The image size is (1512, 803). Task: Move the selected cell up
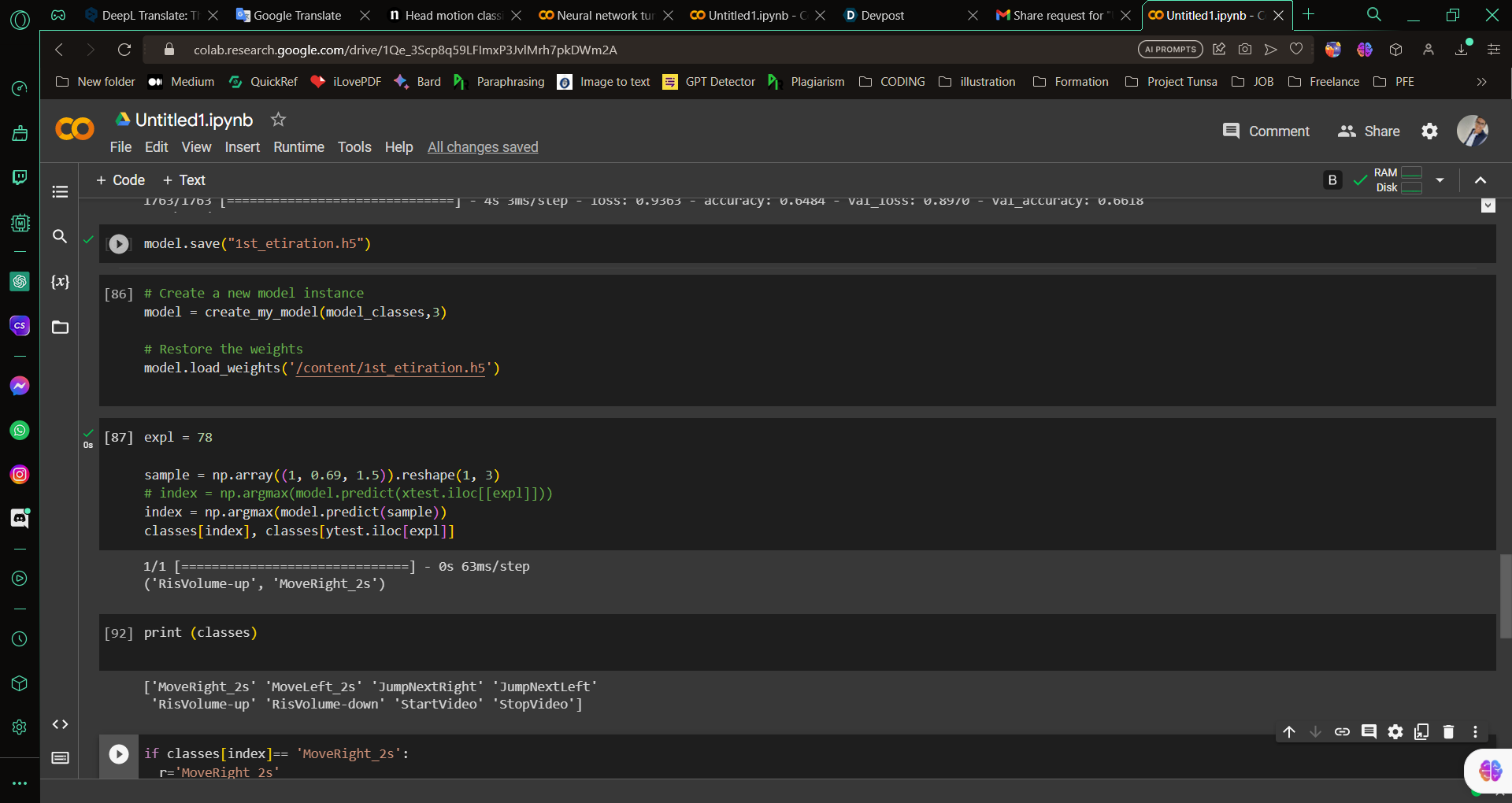click(x=1289, y=732)
